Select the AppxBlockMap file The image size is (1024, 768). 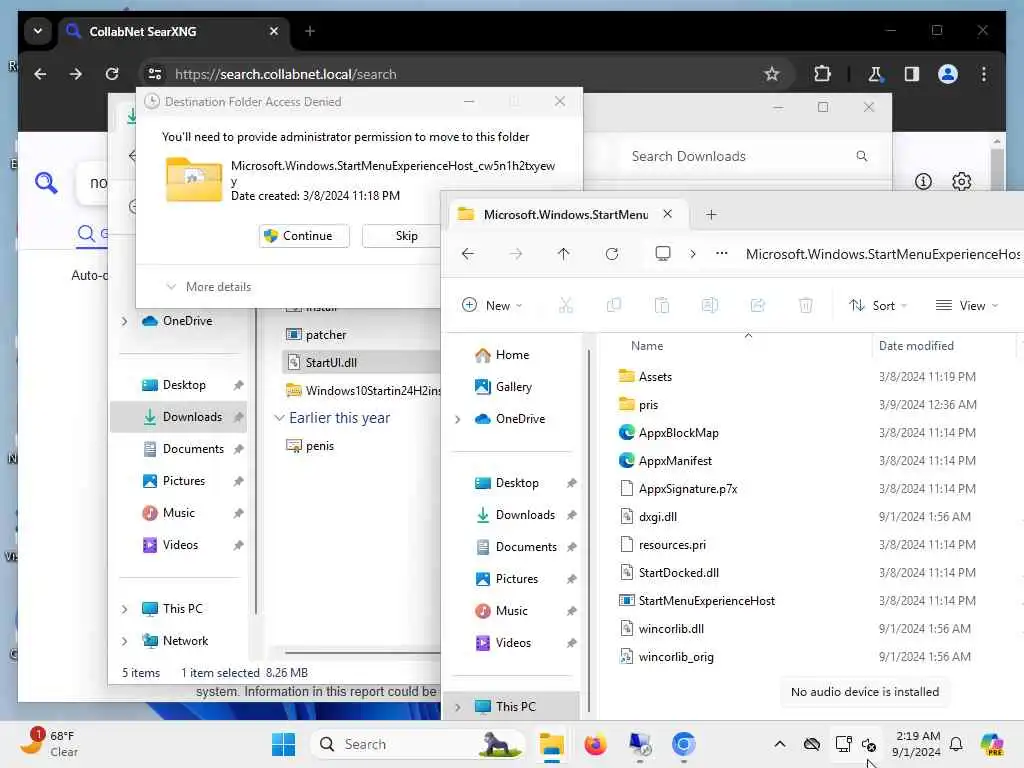click(679, 432)
